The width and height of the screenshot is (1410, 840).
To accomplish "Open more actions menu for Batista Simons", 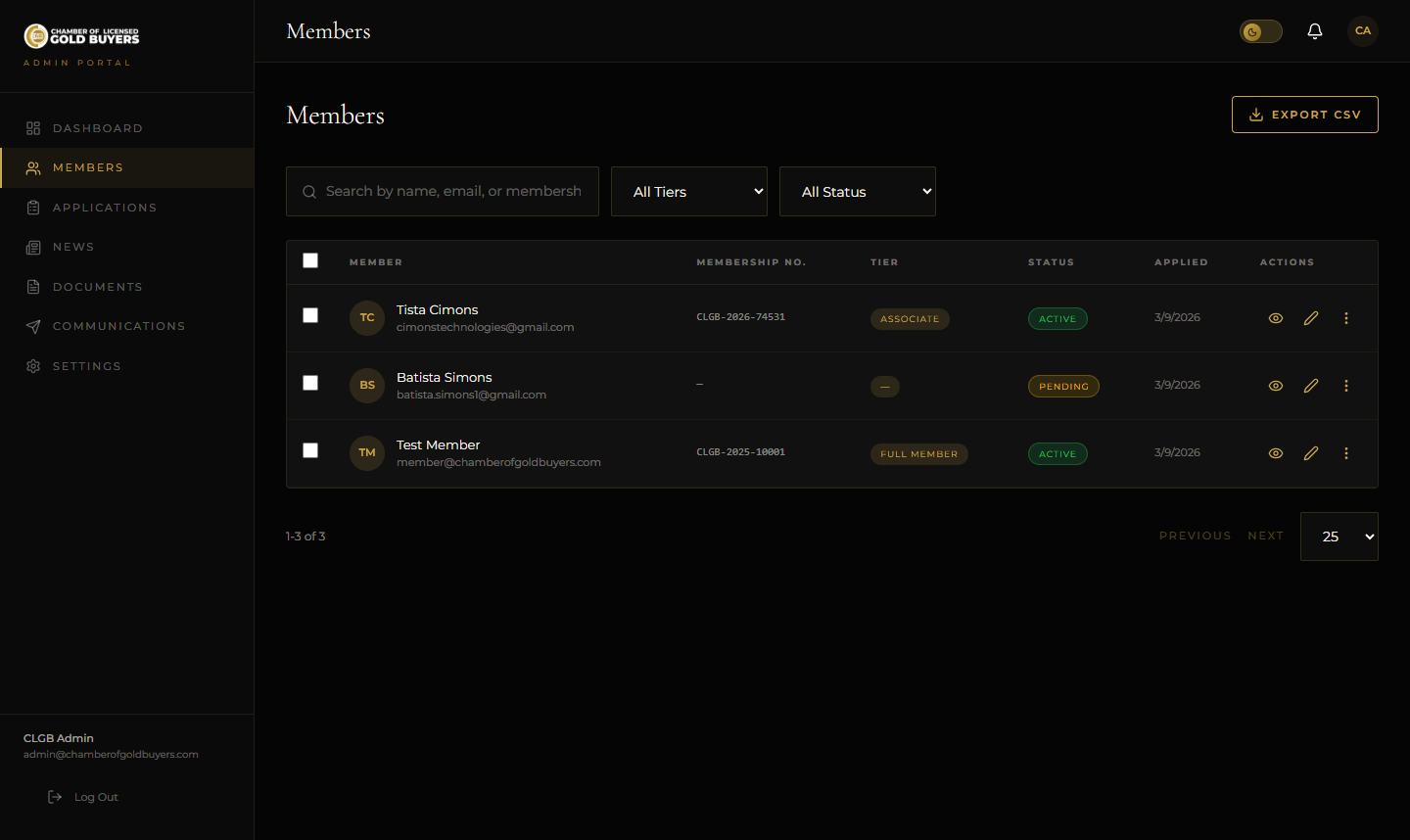I will [1345, 386].
